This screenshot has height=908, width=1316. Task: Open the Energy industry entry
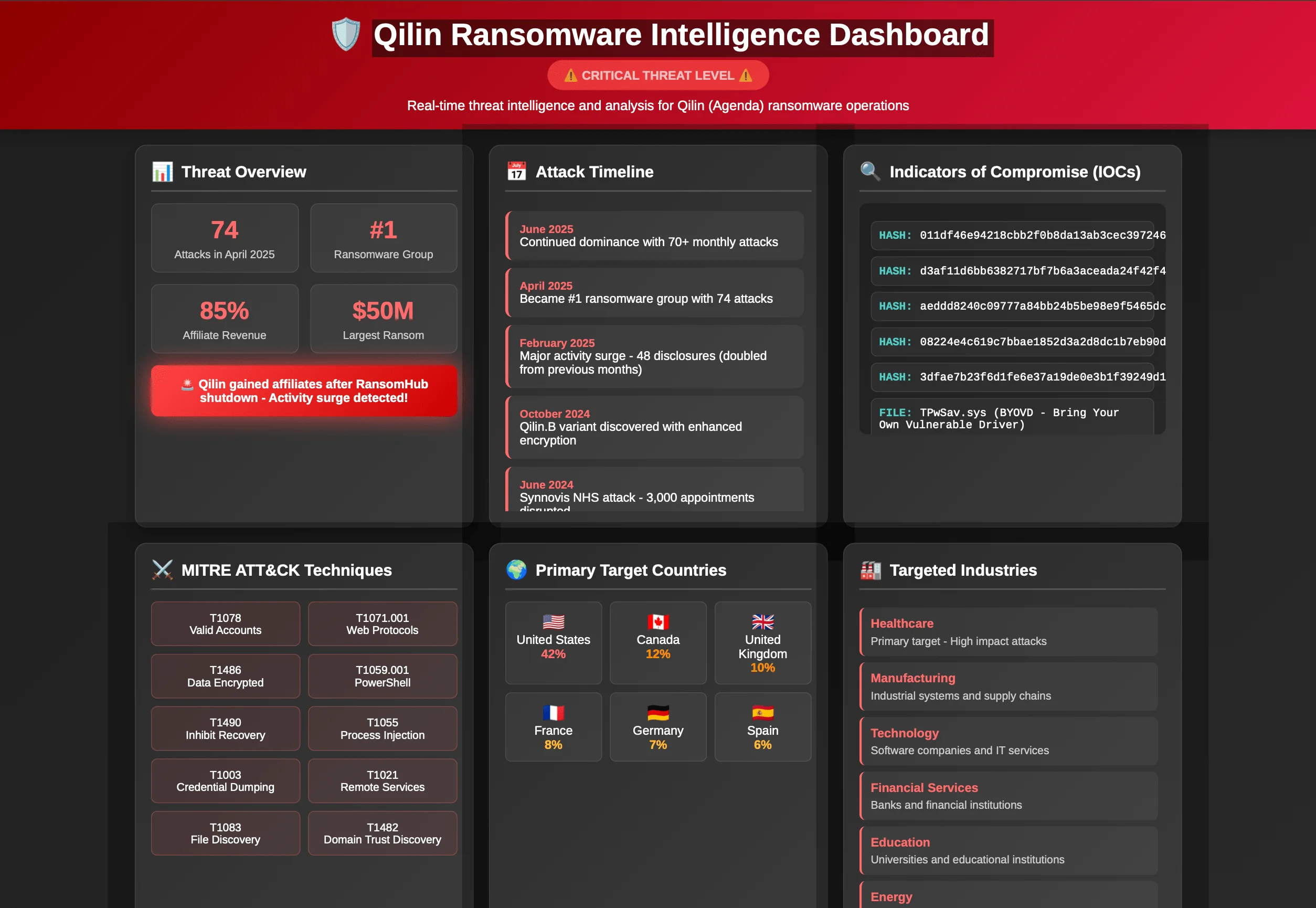coord(1009,895)
